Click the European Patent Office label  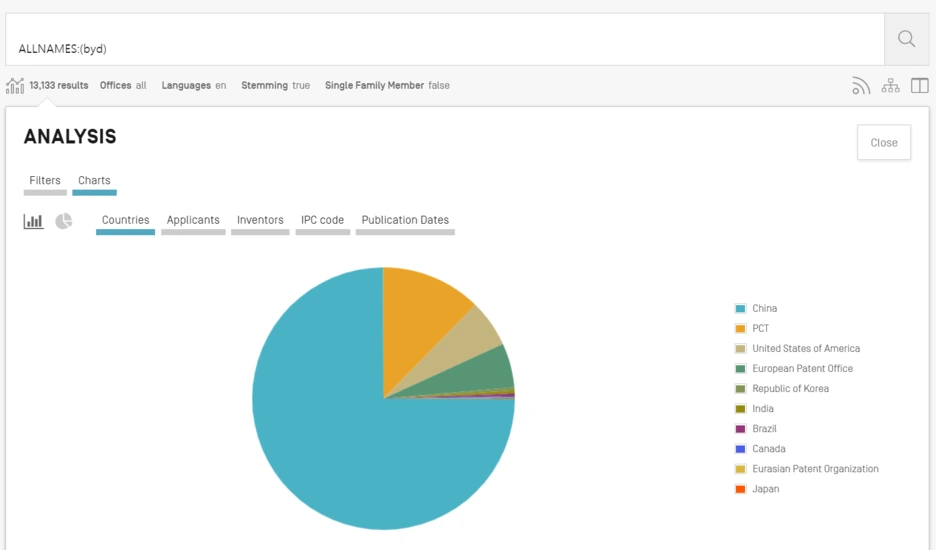point(802,369)
